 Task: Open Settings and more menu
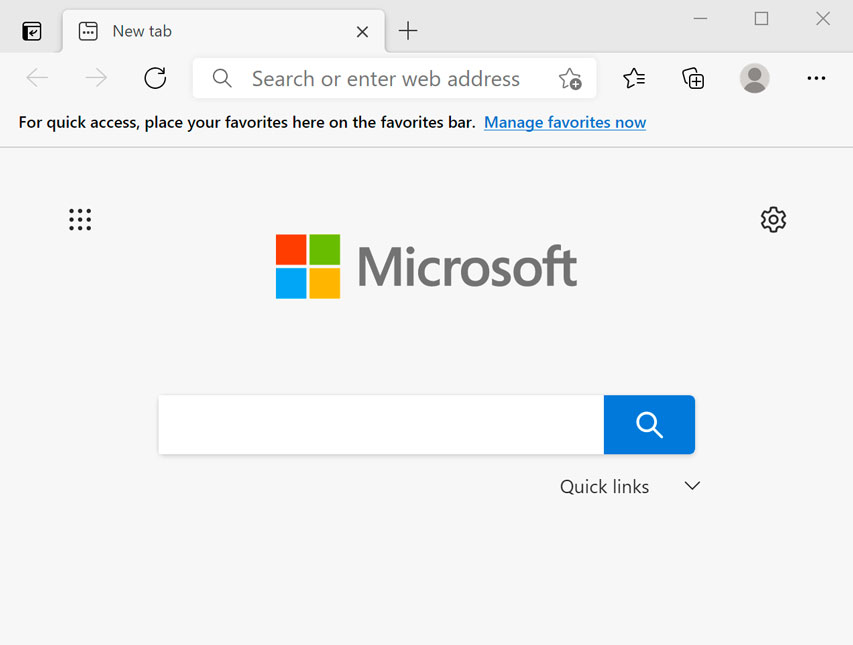click(816, 78)
